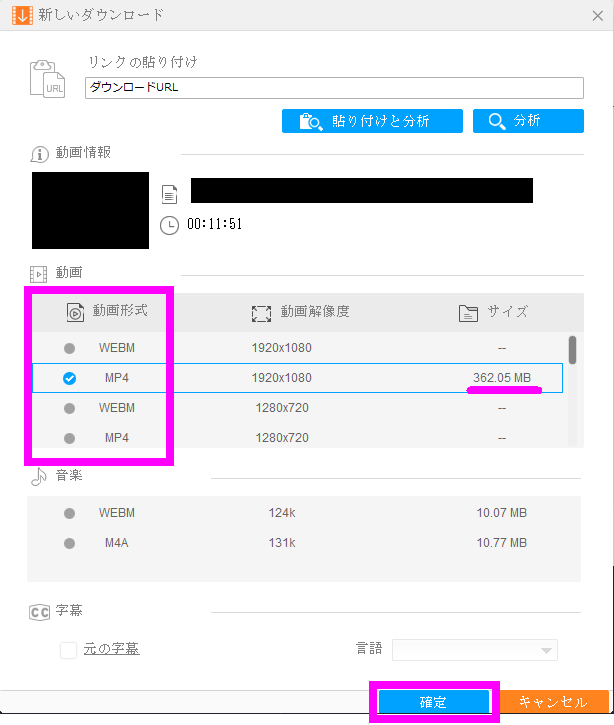Click the 分析 analyze button
The width and height of the screenshot is (614, 725).
[528, 121]
